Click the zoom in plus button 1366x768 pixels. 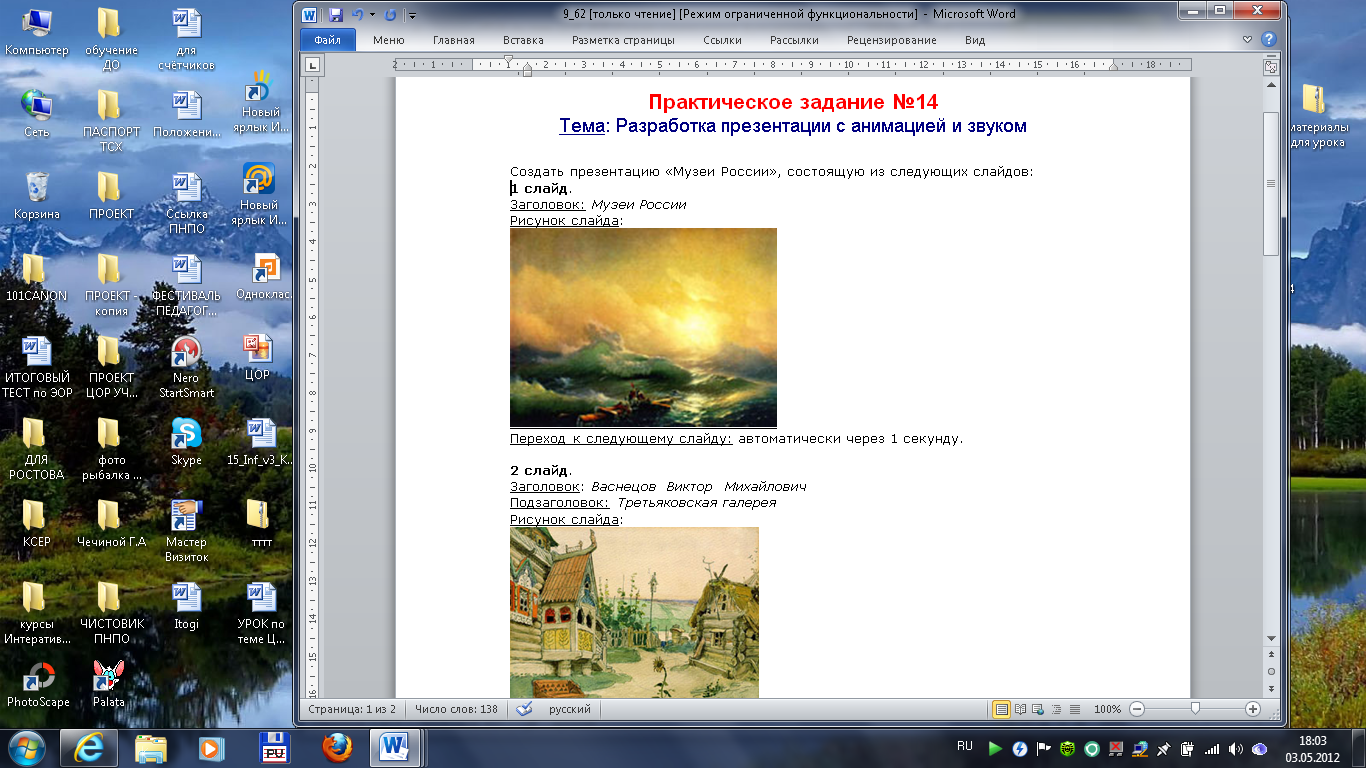point(1253,709)
